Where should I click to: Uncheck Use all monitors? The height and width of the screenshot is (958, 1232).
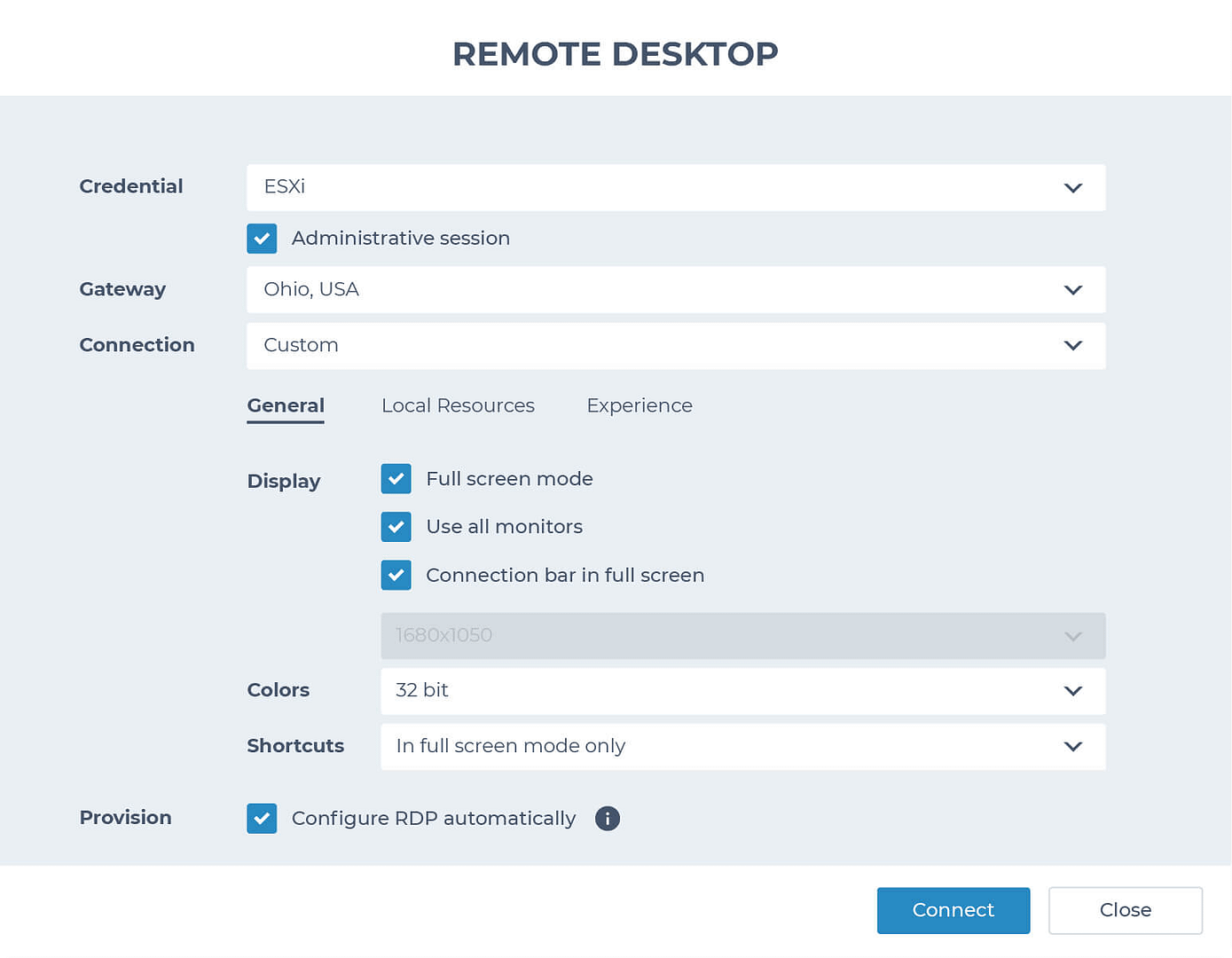click(396, 526)
